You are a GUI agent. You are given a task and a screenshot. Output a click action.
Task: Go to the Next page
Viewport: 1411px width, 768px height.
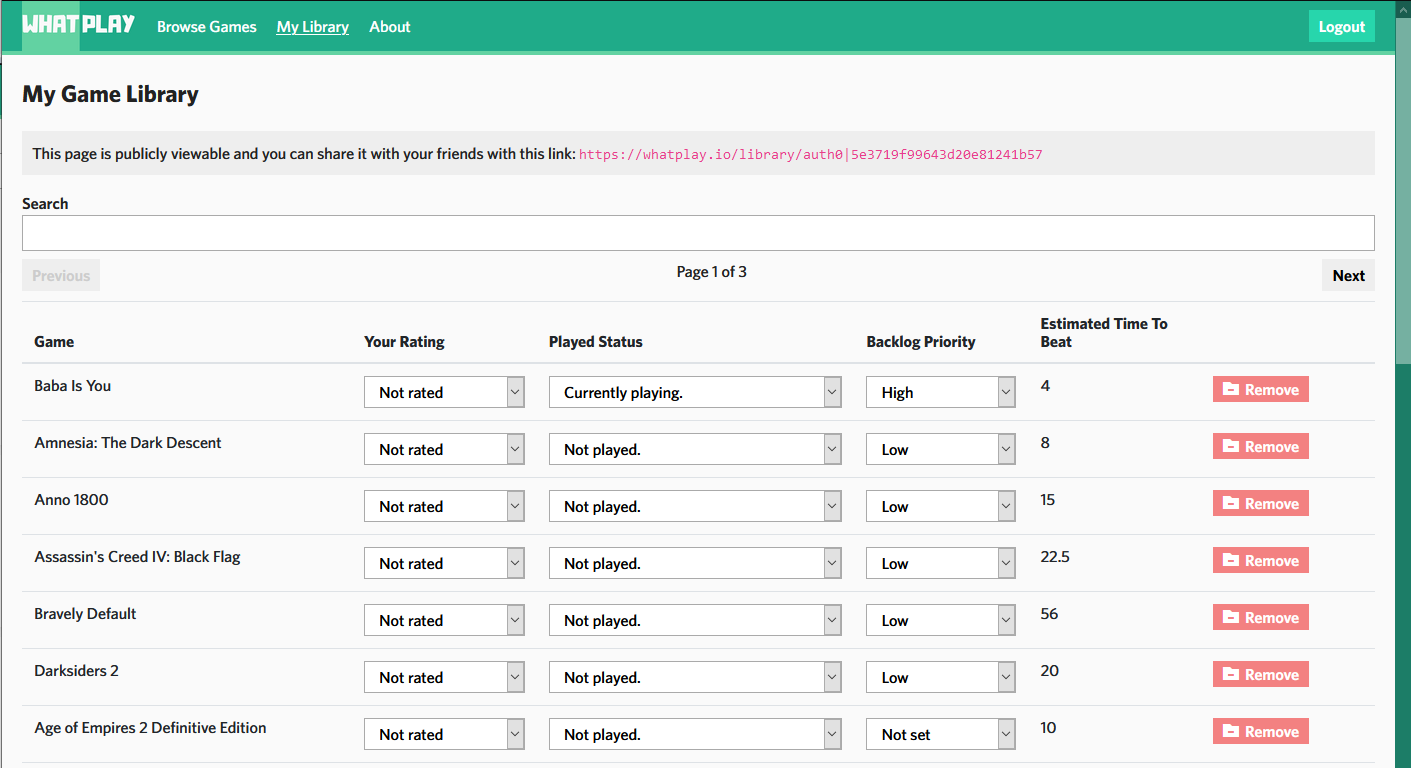click(x=1348, y=276)
